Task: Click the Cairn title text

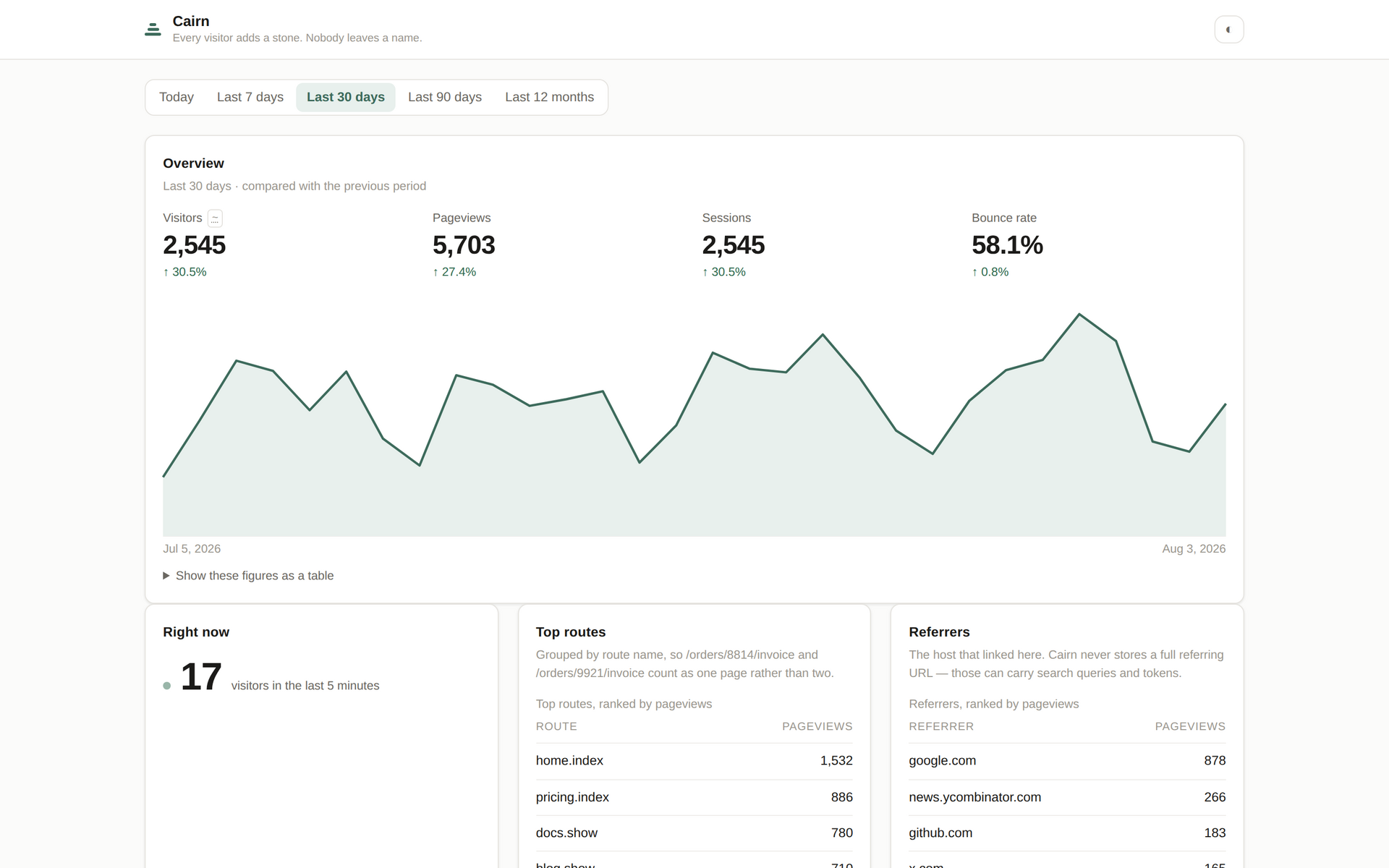Action: coord(191,21)
